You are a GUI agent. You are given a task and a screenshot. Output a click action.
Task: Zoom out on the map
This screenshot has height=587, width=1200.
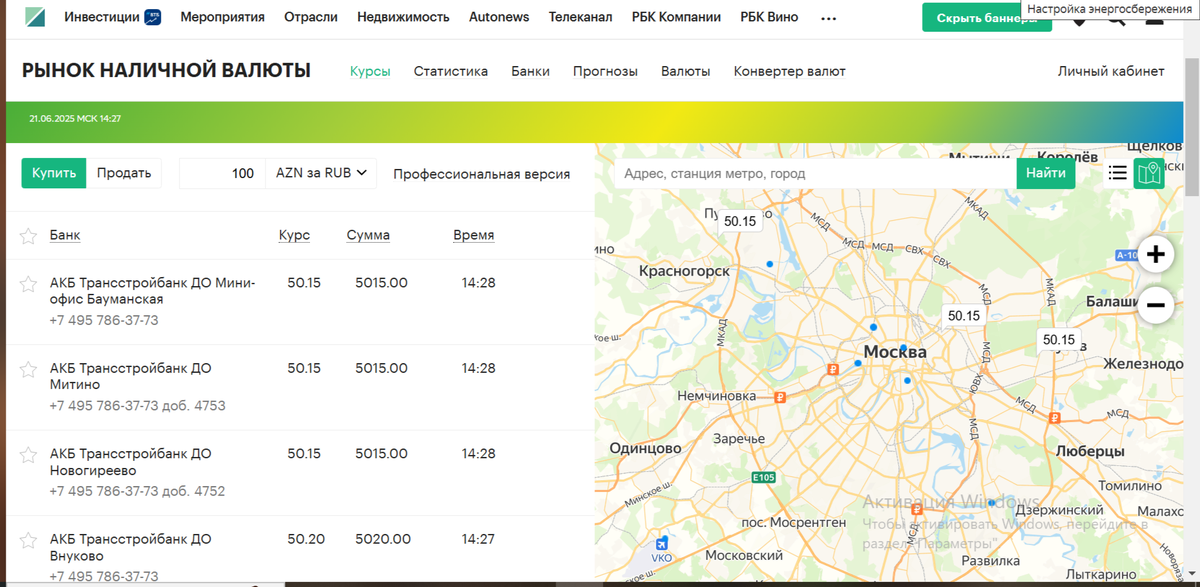1156,304
